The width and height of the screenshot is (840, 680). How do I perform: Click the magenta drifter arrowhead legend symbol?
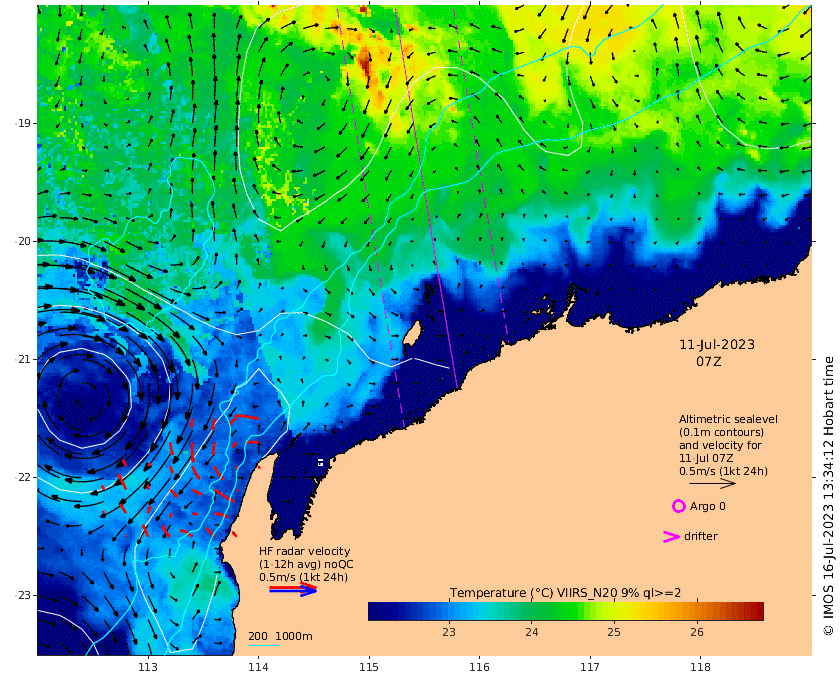coord(672,536)
